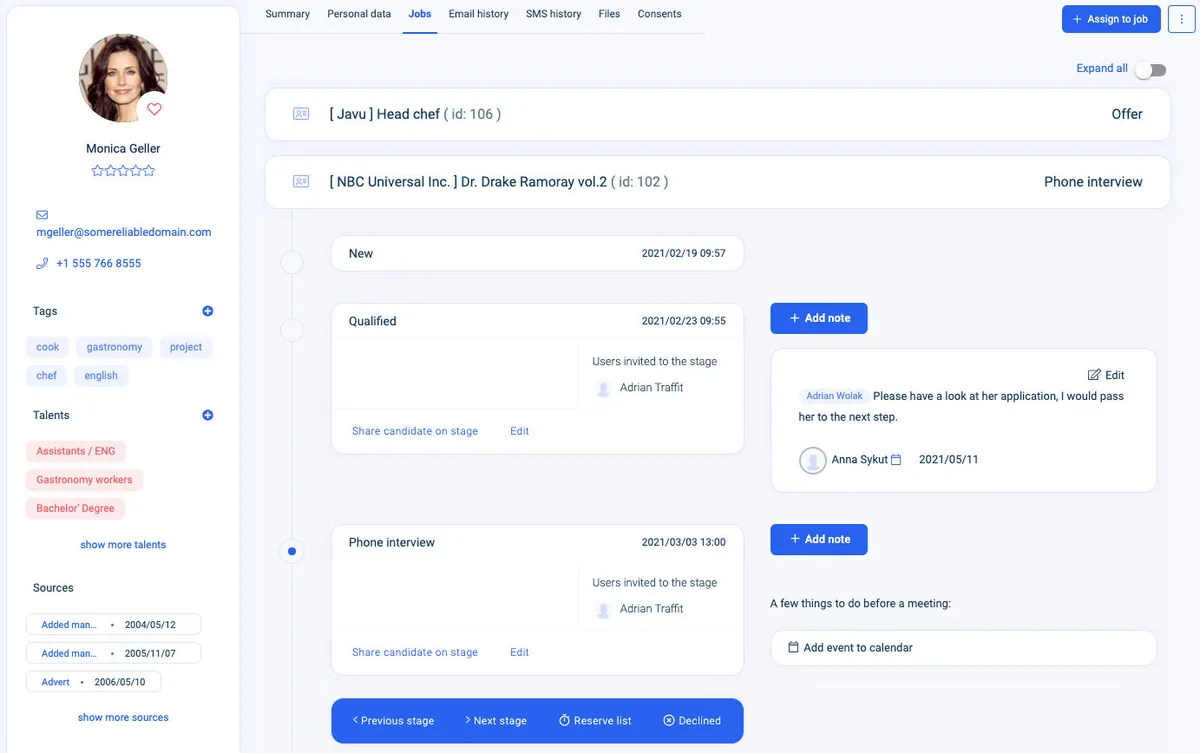1200x753 pixels.
Task: Move candidate to Next stage
Action: (x=495, y=721)
